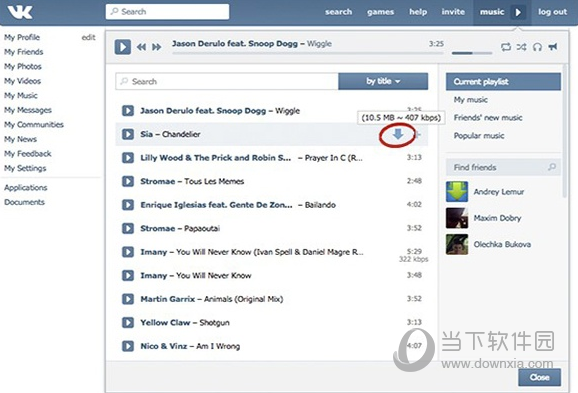Download the Sia – Chandelier track

tap(398, 134)
